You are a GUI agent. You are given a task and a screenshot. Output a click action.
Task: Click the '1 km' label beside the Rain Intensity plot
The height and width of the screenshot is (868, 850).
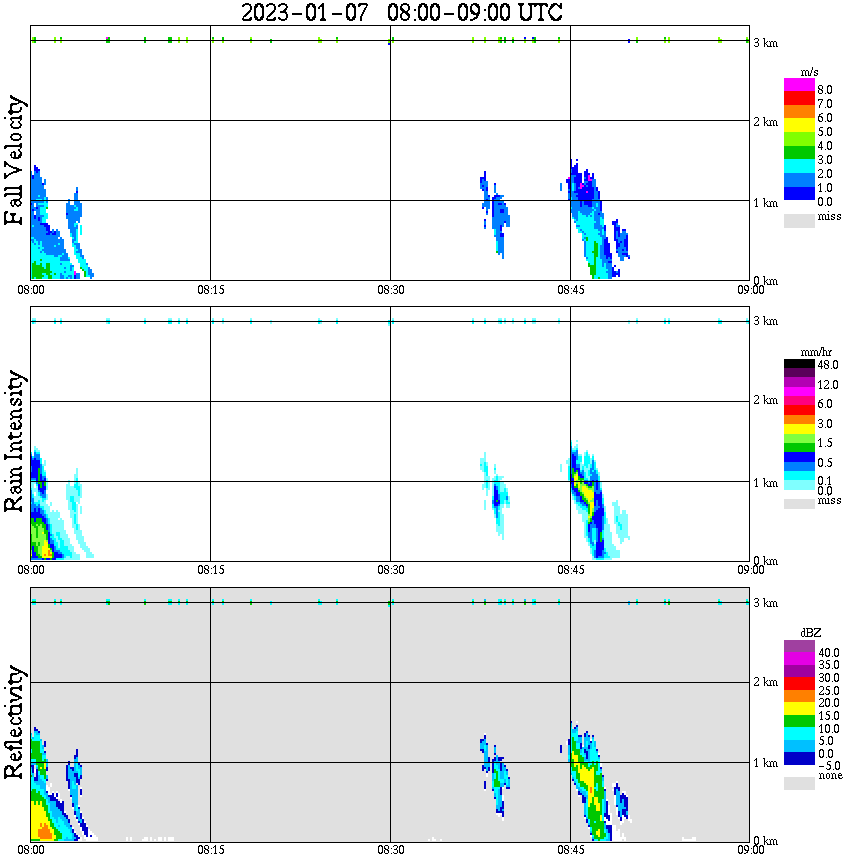point(765,483)
